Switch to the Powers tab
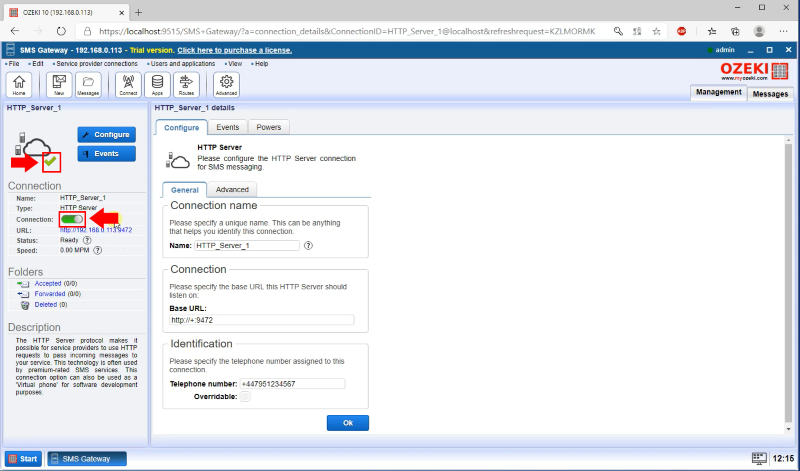Image resolution: width=800 pixels, height=471 pixels. pyautogui.click(x=269, y=127)
